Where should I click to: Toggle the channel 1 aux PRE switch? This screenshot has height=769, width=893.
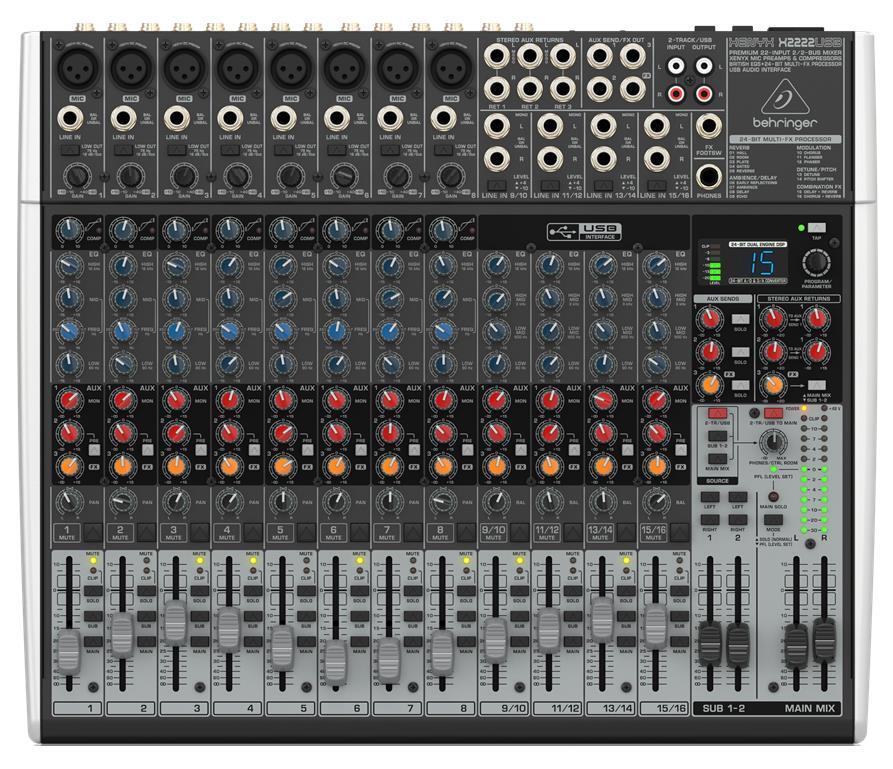tap(94, 449)
